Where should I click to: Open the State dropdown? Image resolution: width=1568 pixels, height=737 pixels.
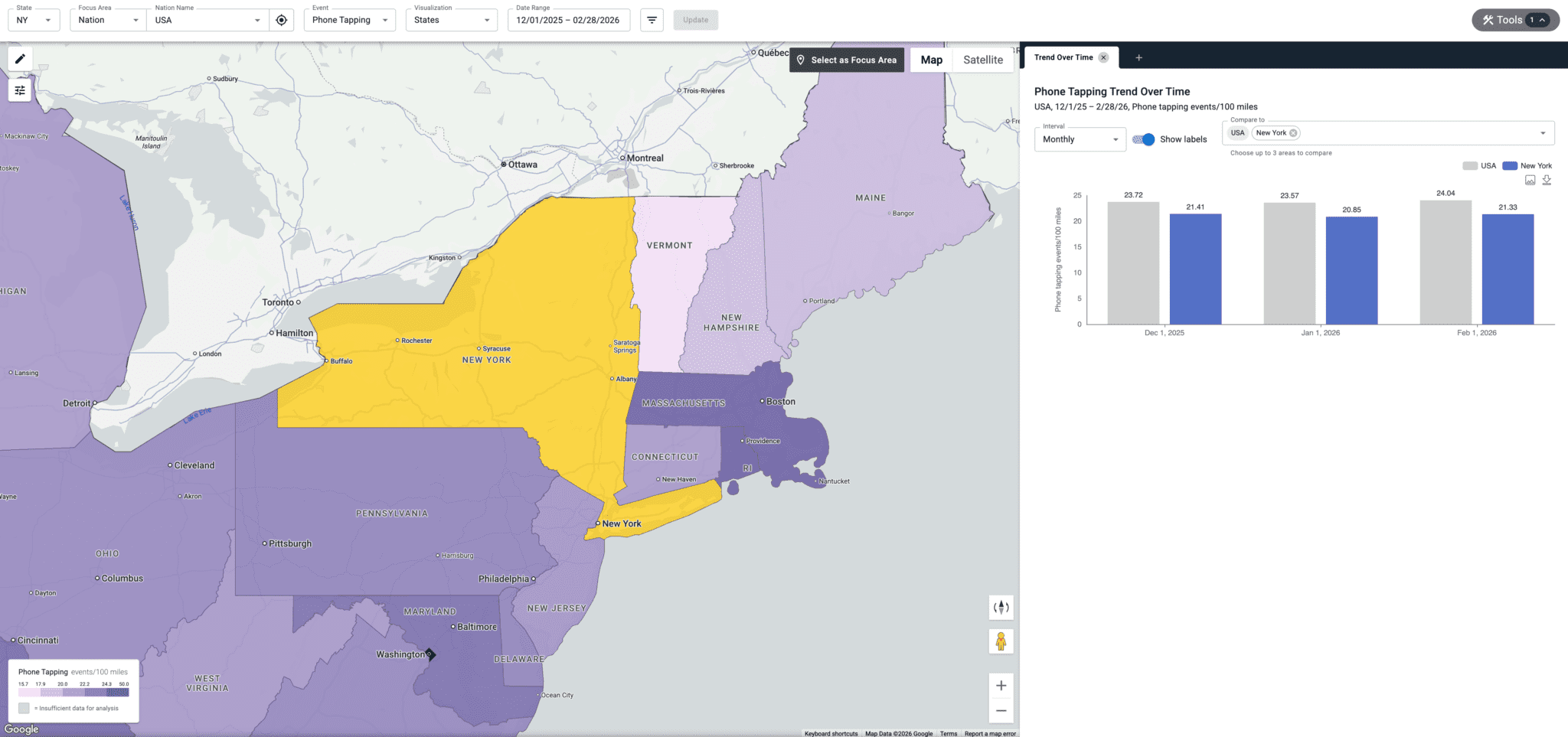click(34, 20)
